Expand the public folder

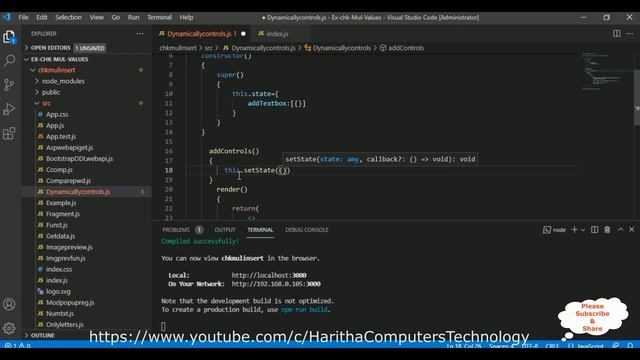[87, 92]
